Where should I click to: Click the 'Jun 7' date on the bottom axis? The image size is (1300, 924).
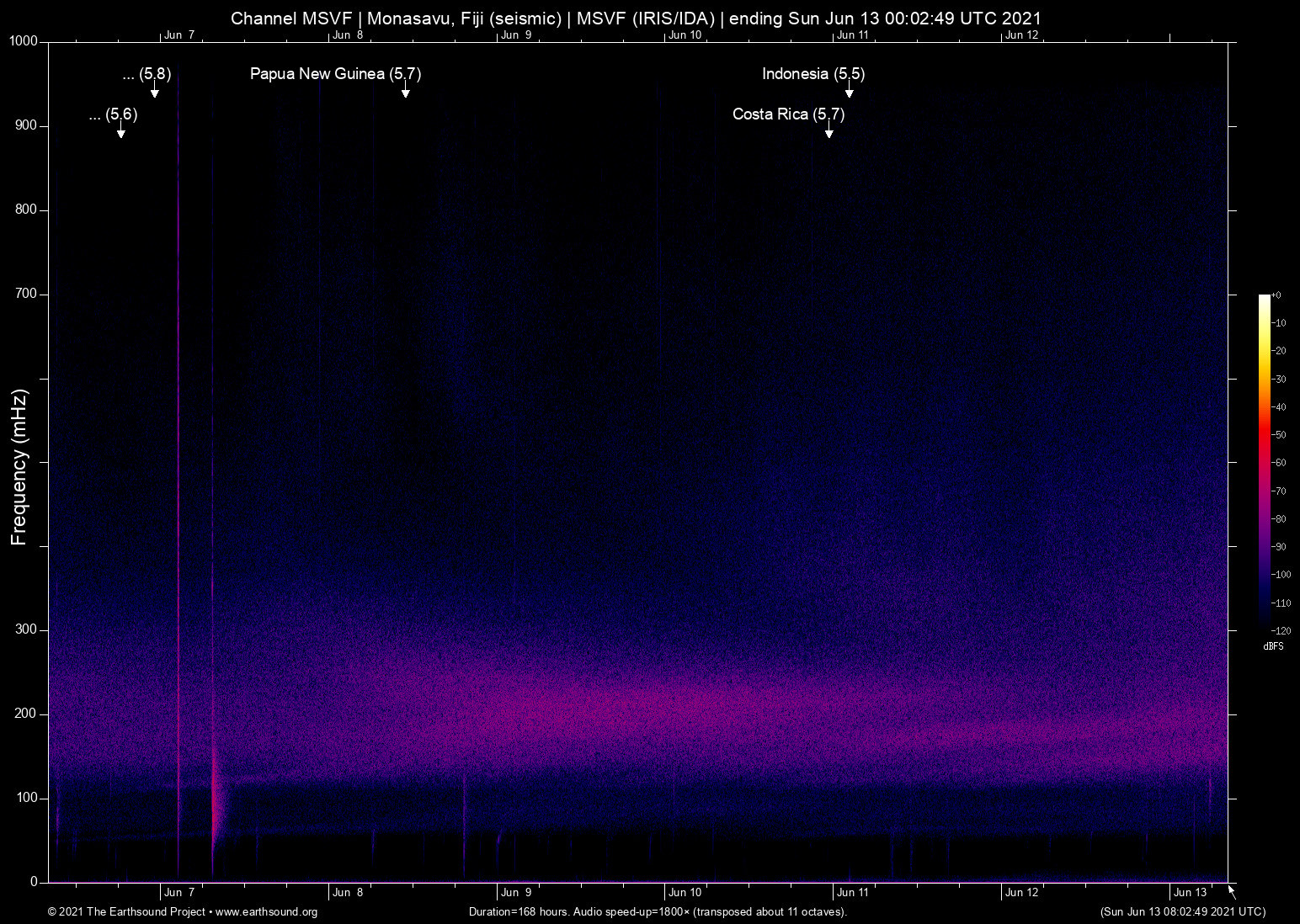pyautogui.click(x=179, y=893)
